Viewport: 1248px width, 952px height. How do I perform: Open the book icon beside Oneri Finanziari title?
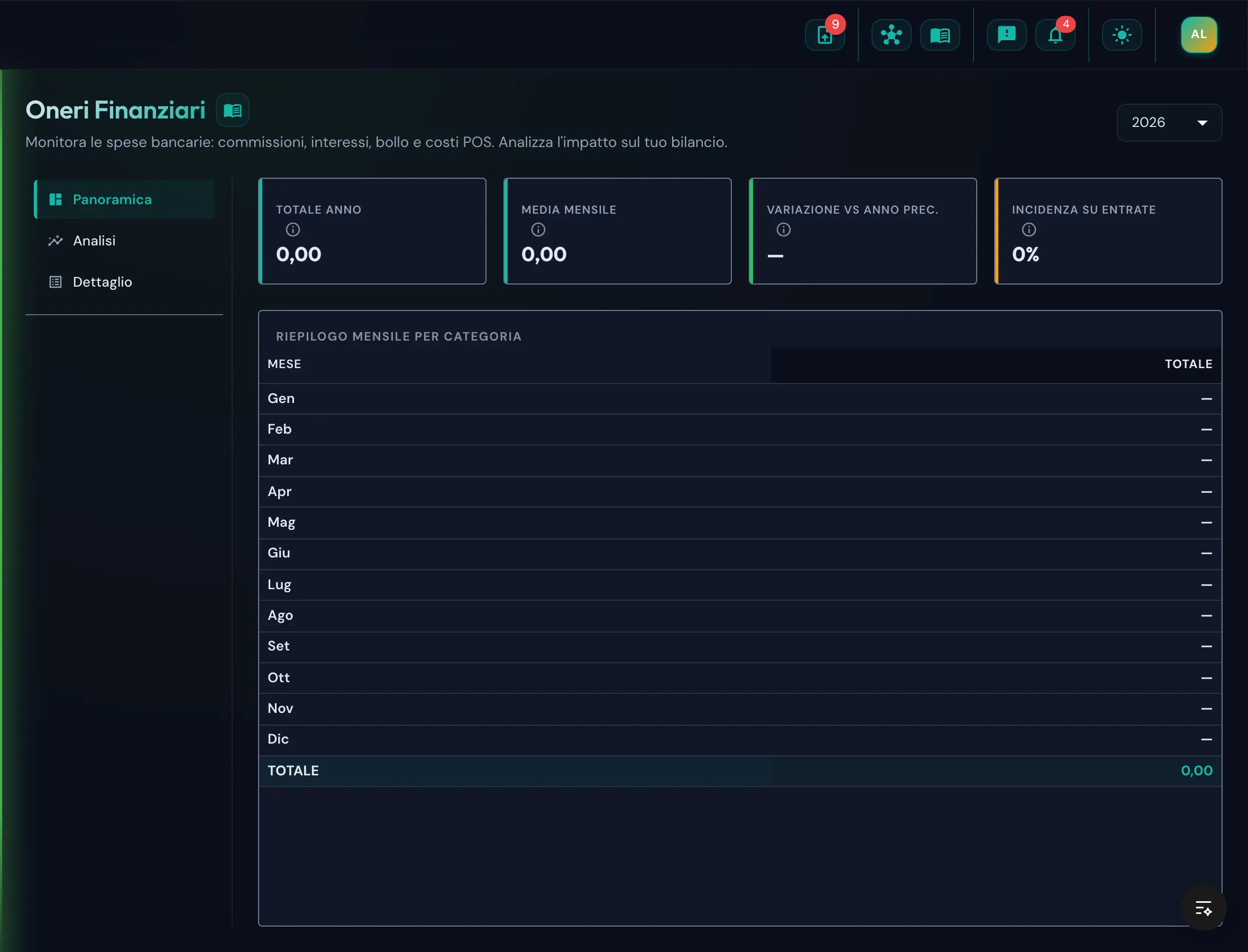coord(232,110)
